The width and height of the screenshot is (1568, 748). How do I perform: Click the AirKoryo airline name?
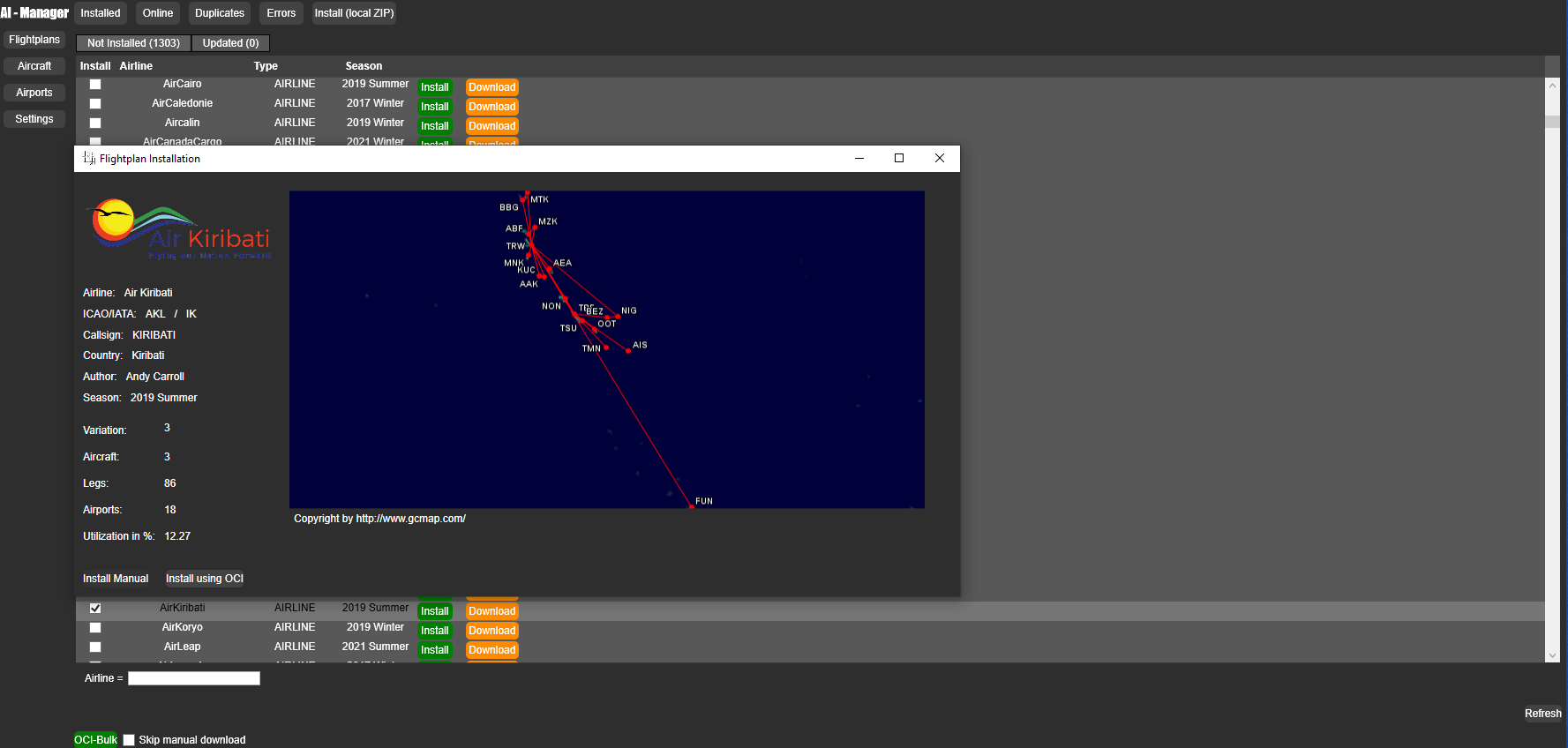point(183,627)
